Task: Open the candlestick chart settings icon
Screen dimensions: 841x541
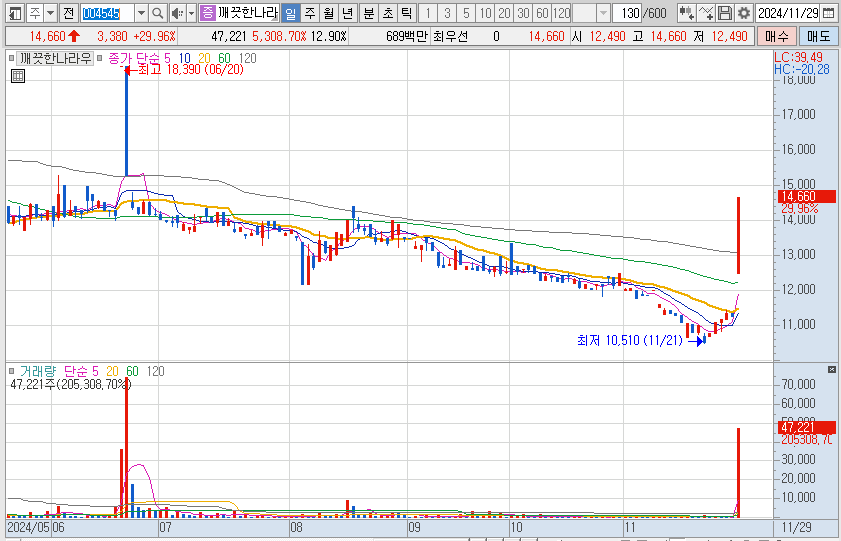Action: (x=685, y=13)
